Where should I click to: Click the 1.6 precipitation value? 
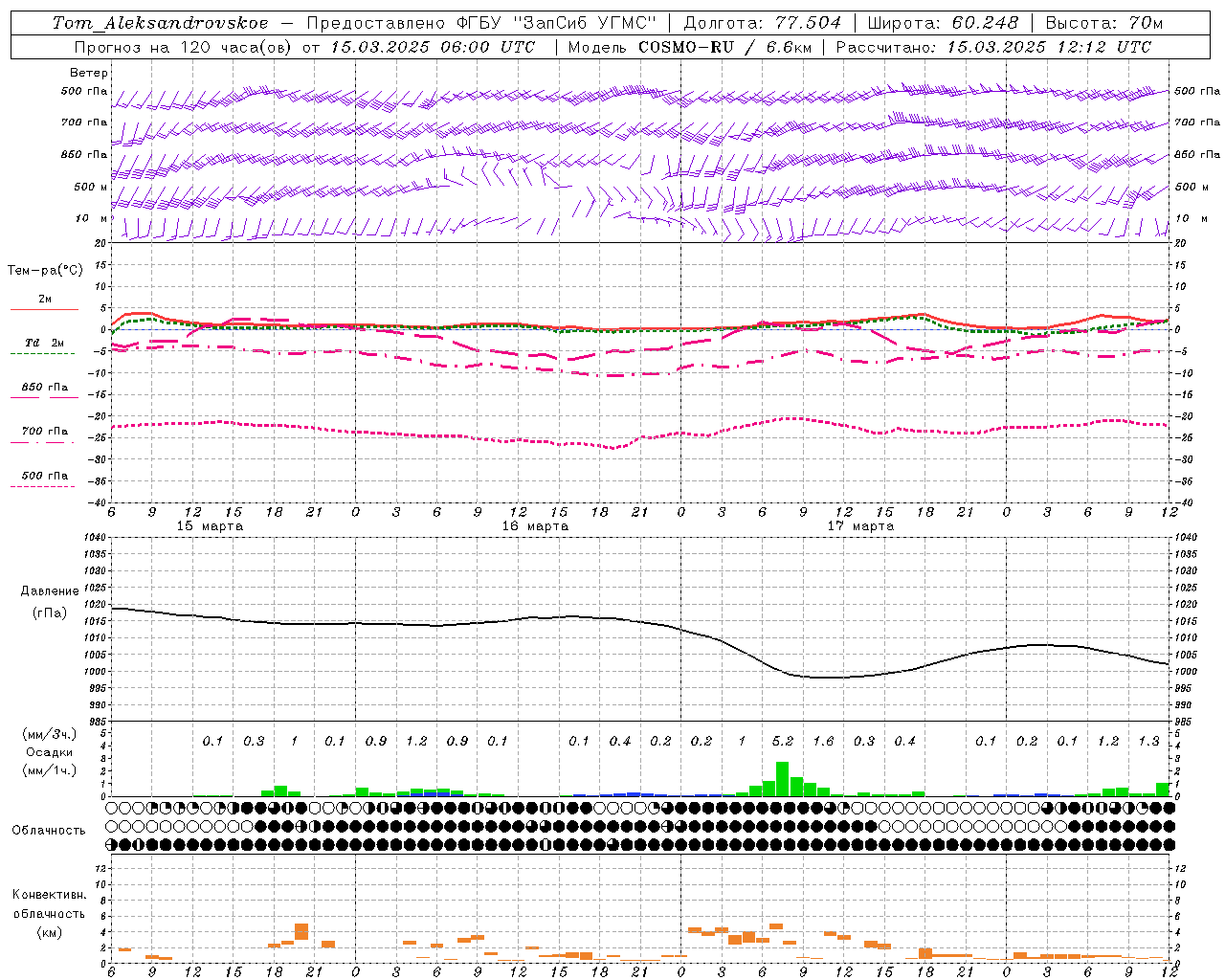click(823, 741)
